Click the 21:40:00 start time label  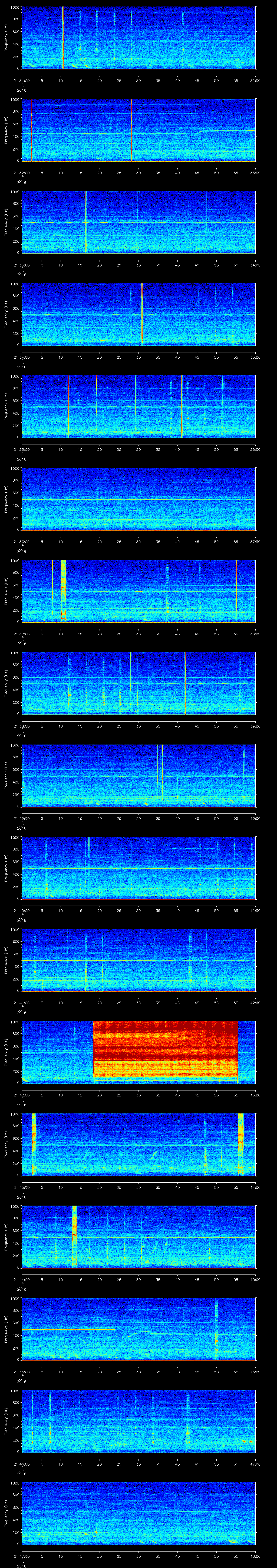coord(21,910)
